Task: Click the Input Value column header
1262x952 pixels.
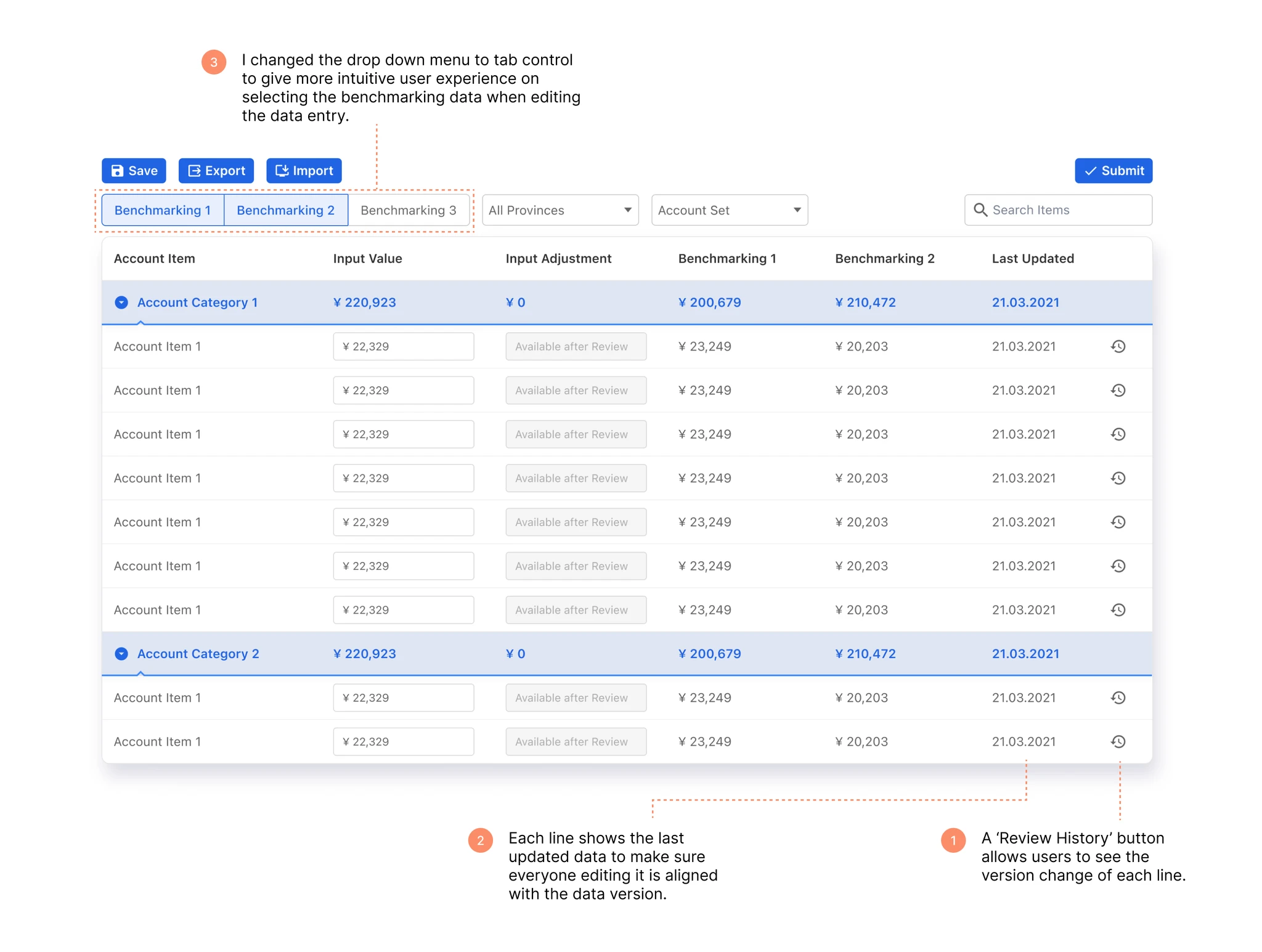Action: tap(368, 259)
